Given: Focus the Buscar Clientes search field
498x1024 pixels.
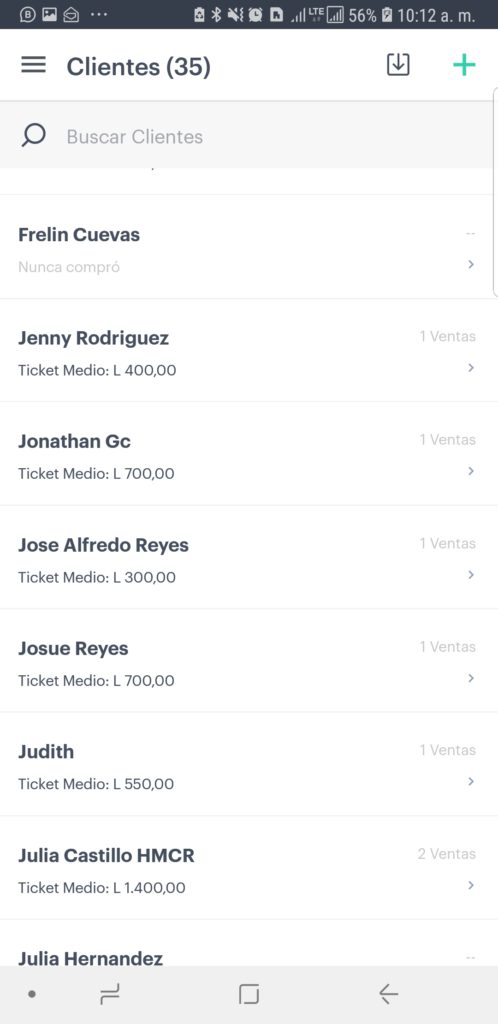Looking at the screenshot, I should pyautogui.click(x=249, y=136).
